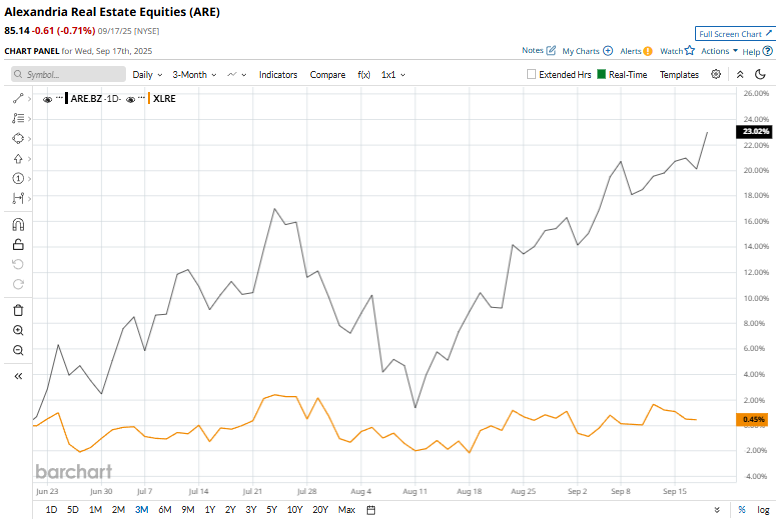Open the Compare menu
The height and width of the screenshot is (522, 776).
click(x=327, y=75)
